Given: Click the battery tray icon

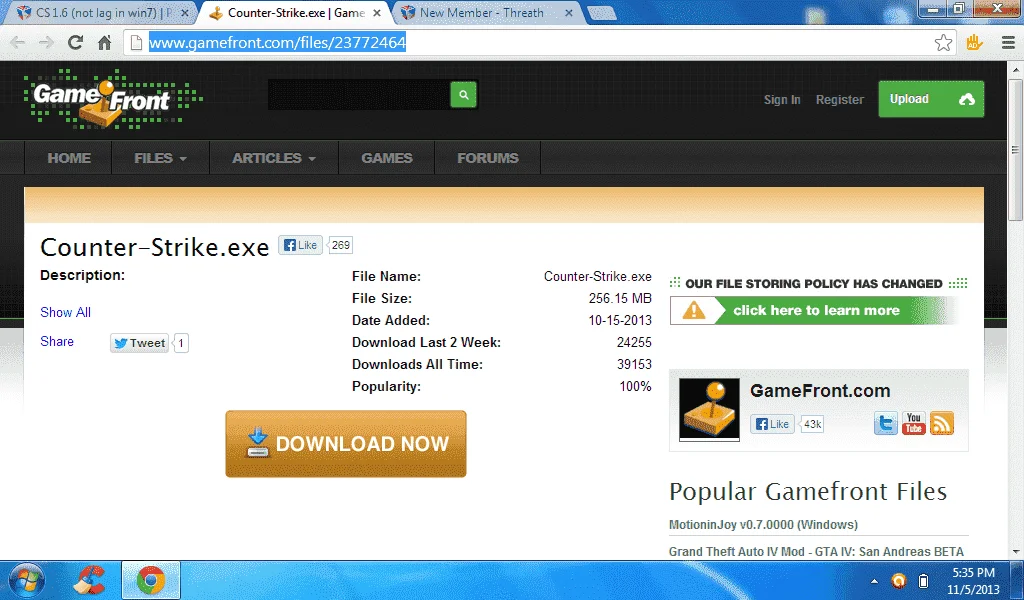Looking at the screenshot, I should click(x=923, y=580).
